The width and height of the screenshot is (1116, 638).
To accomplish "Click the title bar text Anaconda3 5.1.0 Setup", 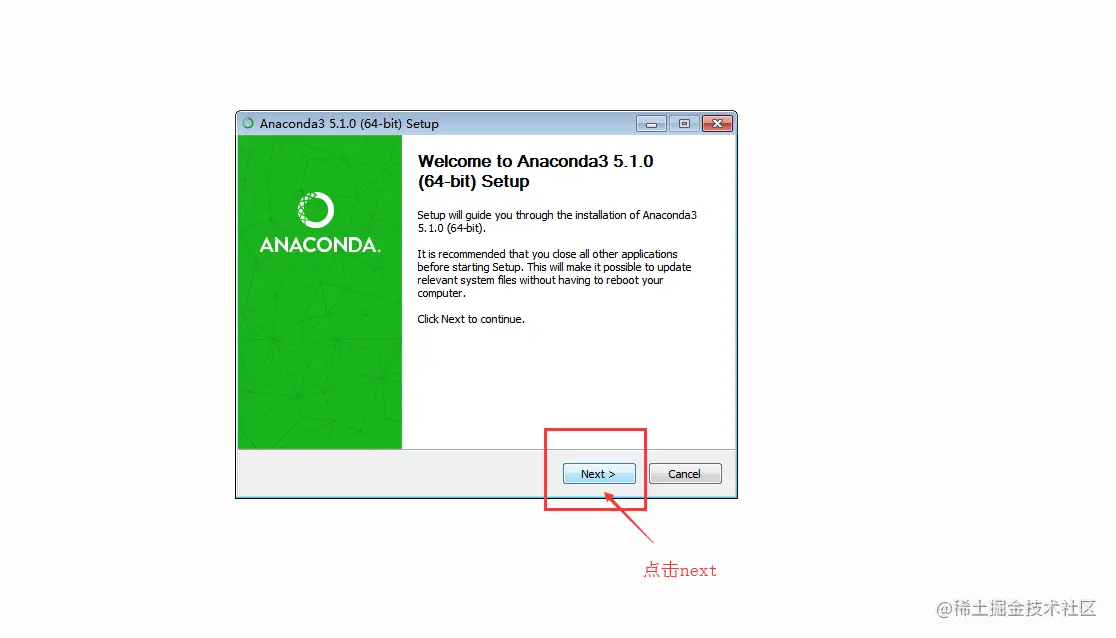I will [x=349, y=124].
